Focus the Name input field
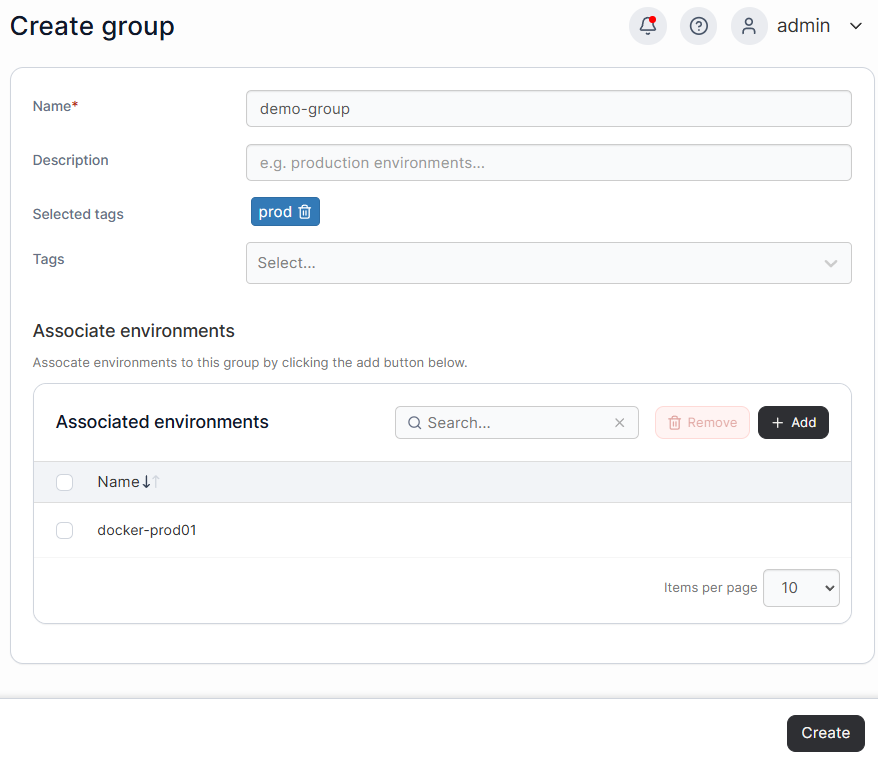 [549, 109]
